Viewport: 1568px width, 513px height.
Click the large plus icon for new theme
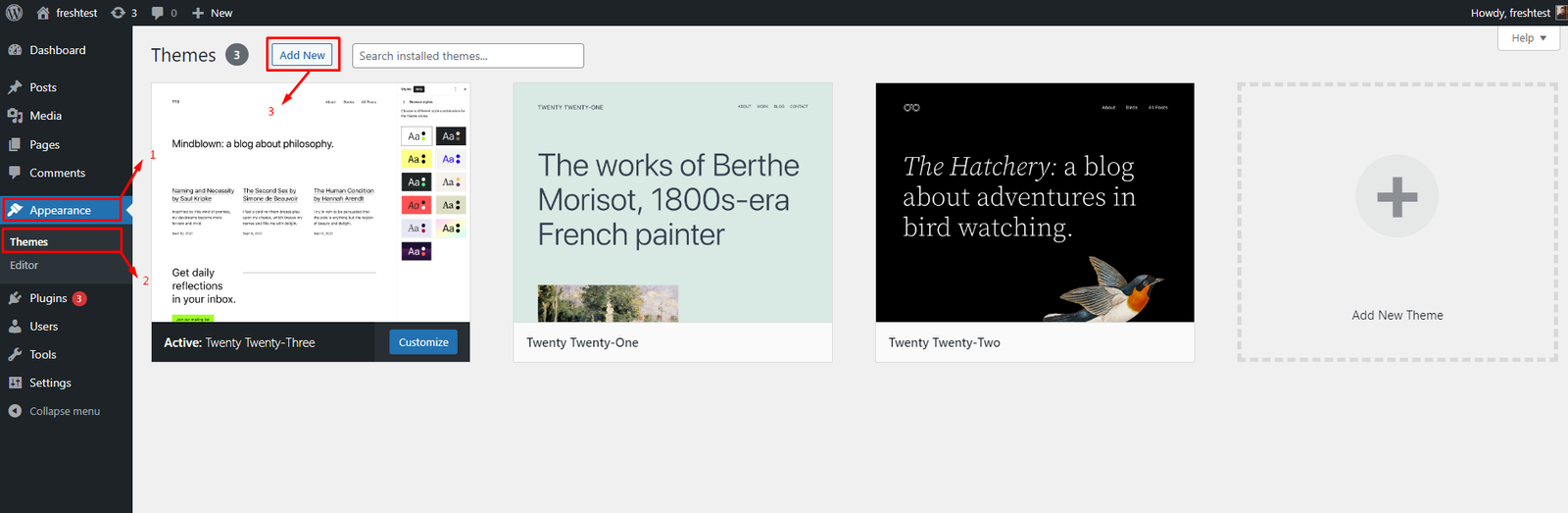[x=1396, y=196]
